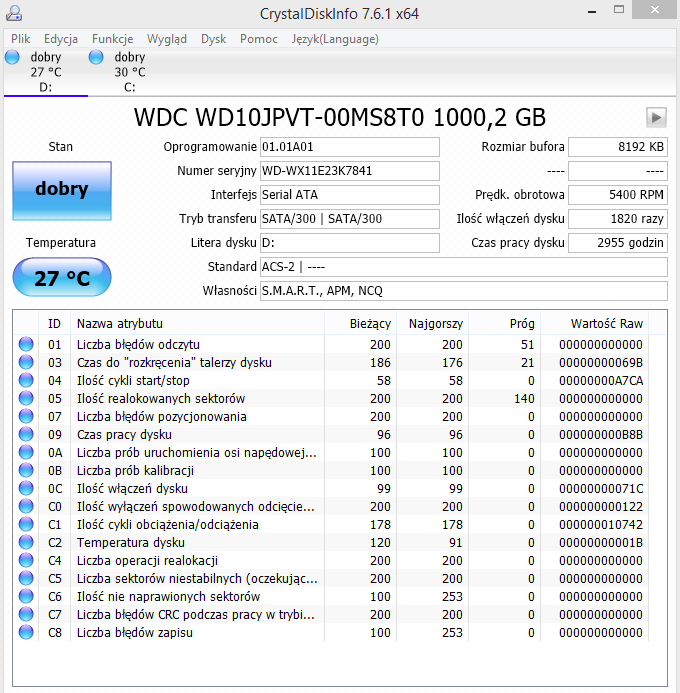
Task: Switch to the D: drive tab
Action: (46, 72)
